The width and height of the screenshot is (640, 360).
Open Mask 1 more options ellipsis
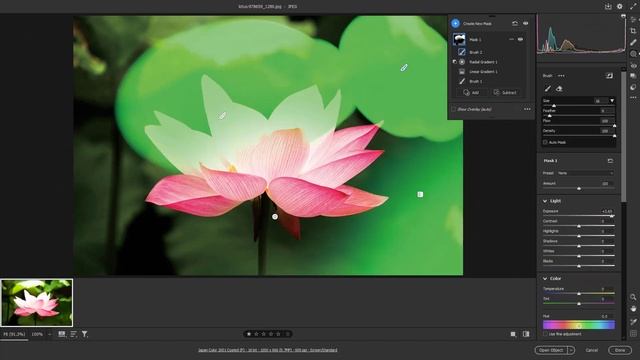click(x=511, y=40)
